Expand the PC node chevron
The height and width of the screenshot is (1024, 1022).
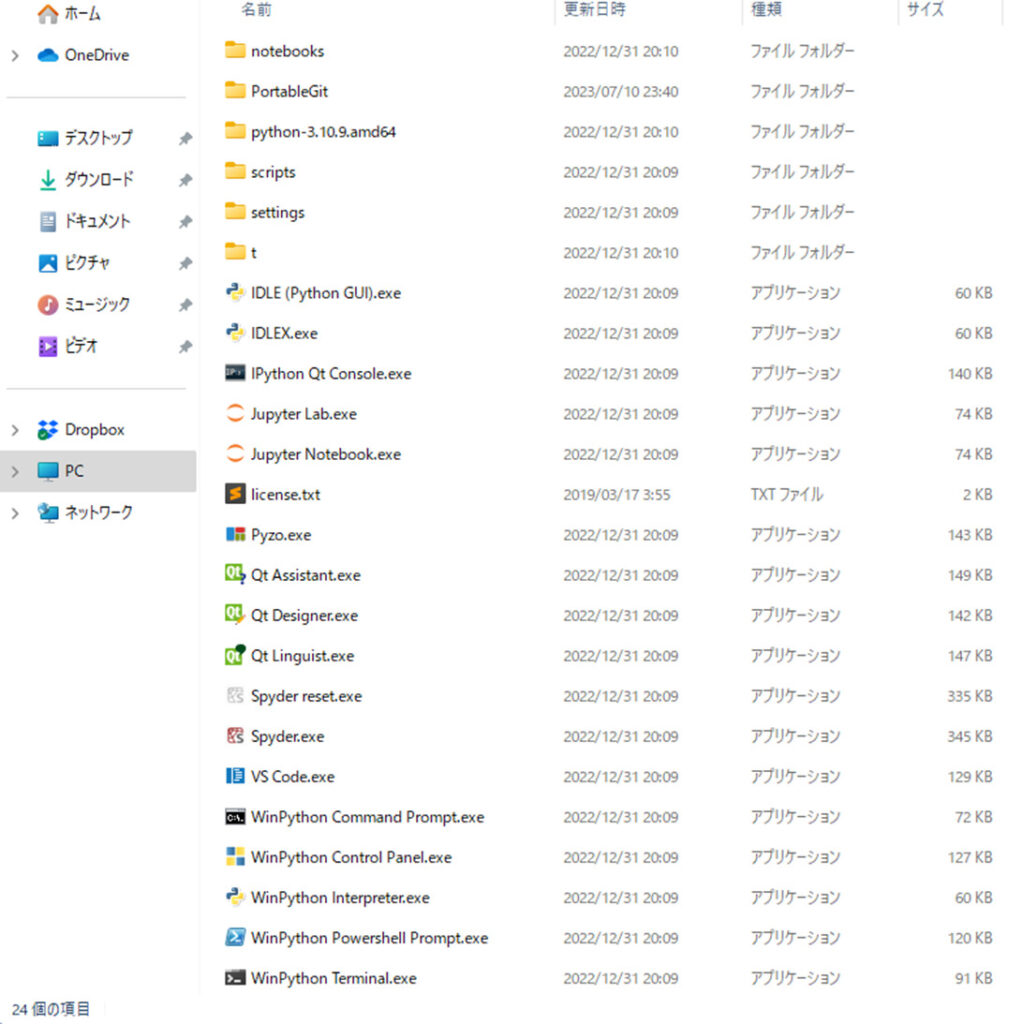(15, 471)
